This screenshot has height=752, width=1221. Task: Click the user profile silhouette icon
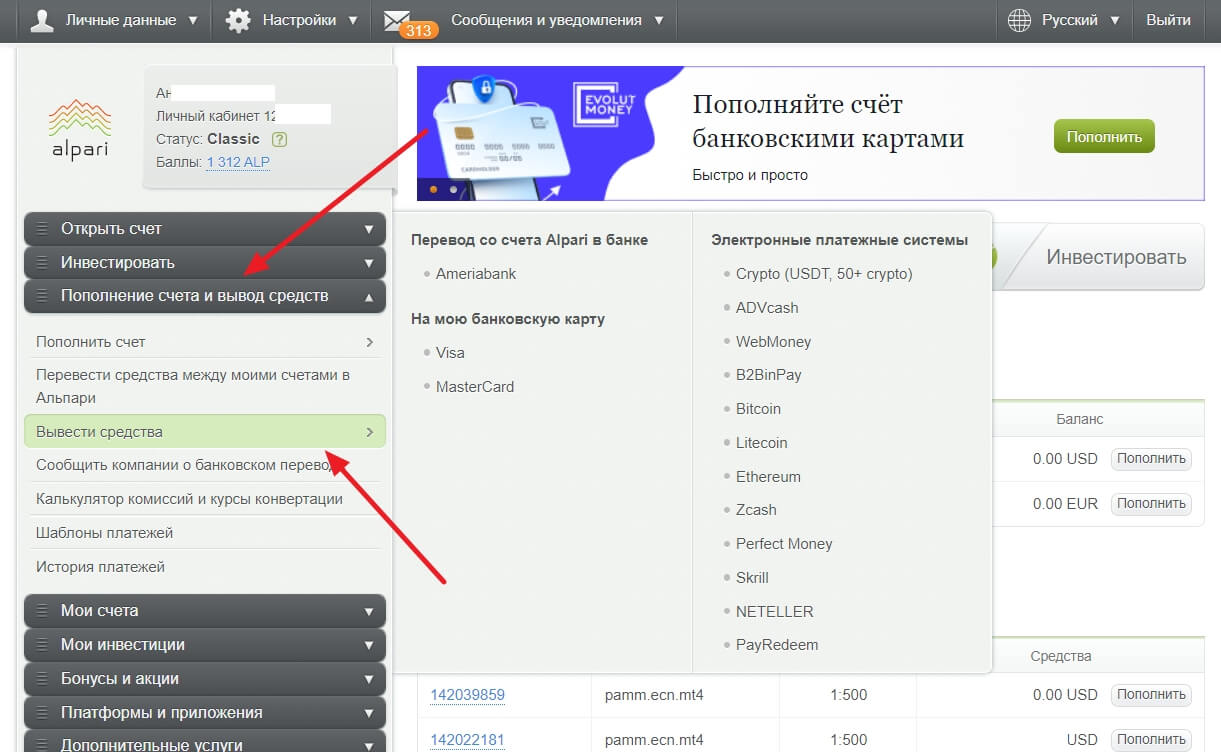pos(42,20)
